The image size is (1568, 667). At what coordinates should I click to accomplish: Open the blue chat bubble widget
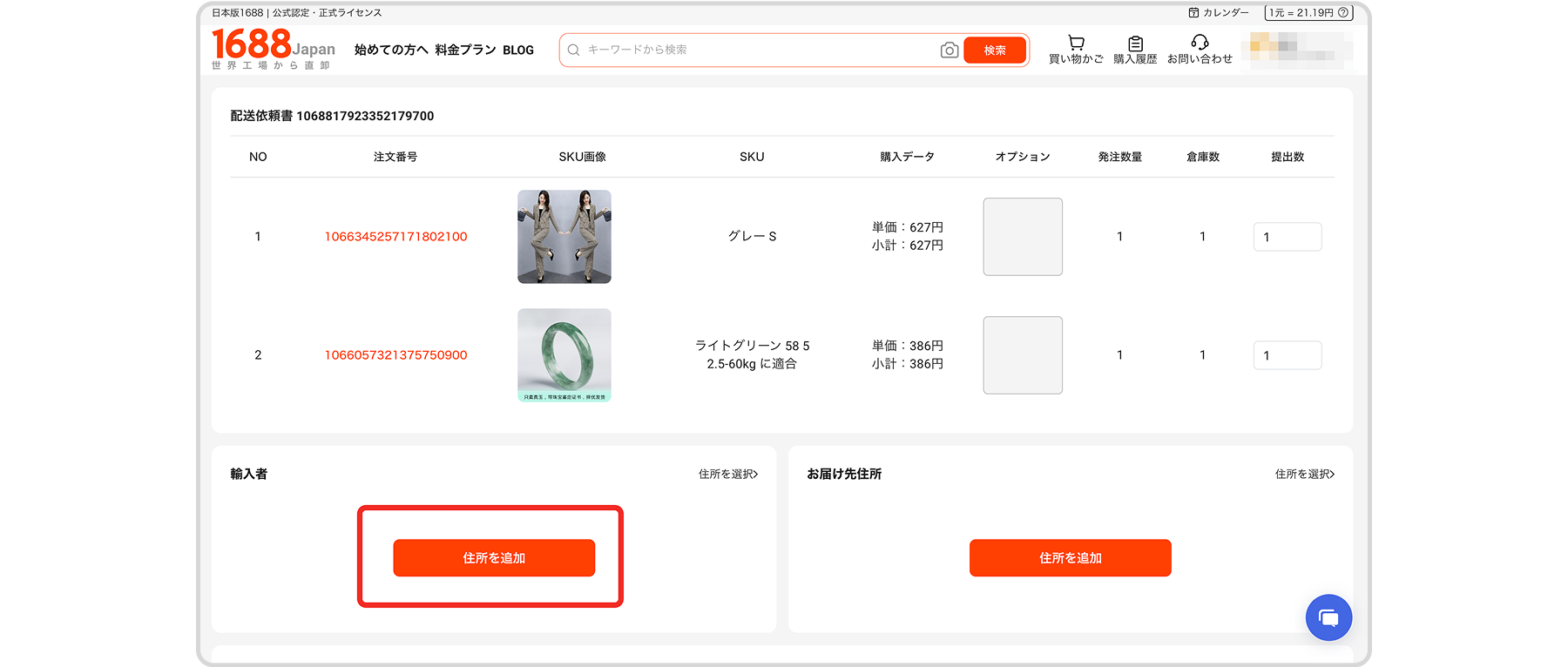tap(1328, 617)
